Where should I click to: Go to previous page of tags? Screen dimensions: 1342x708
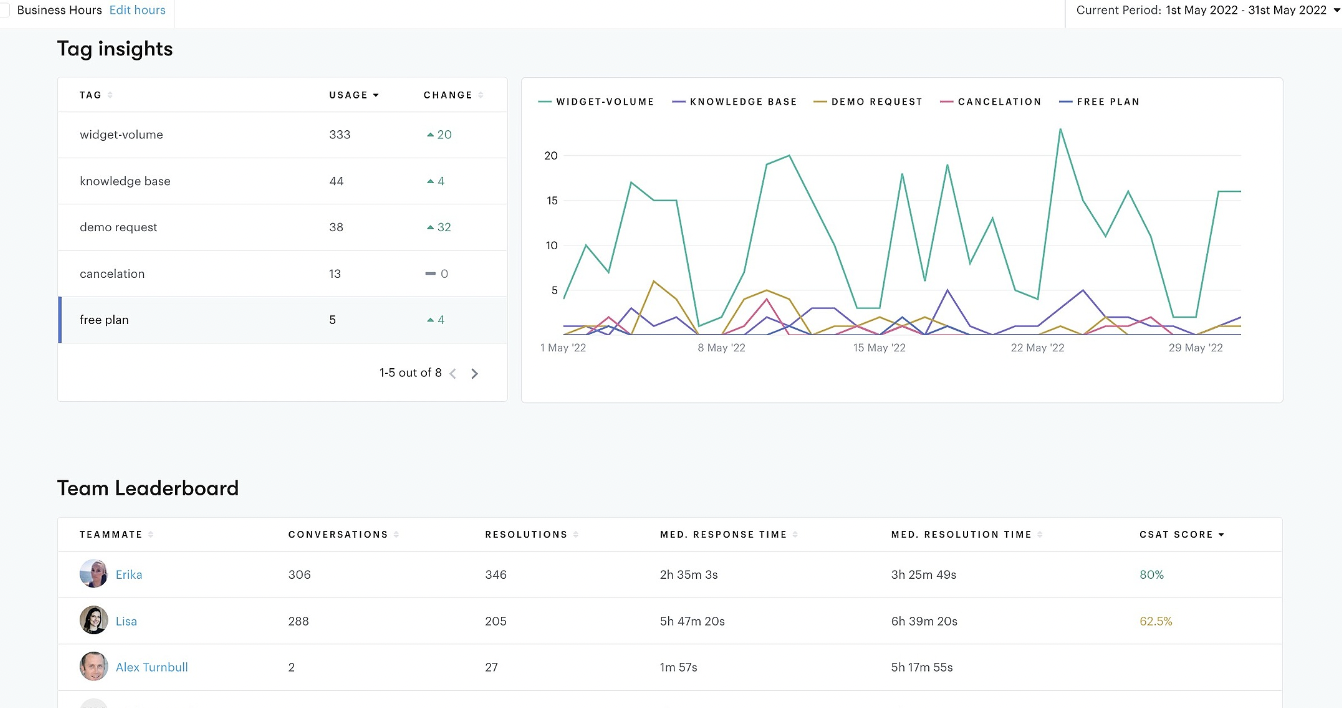pyautogui.click(x=453, y=374)
